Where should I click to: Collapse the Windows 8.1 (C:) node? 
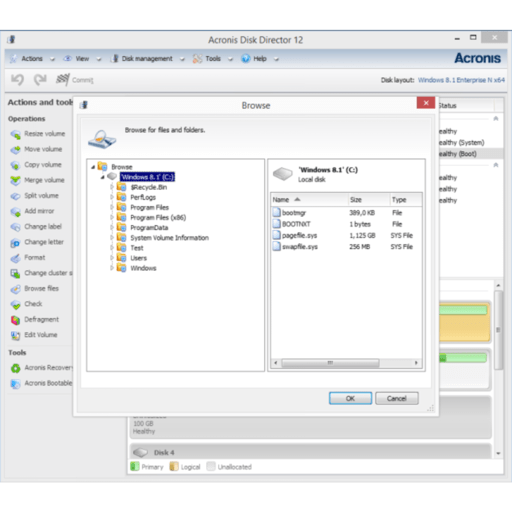coord(103,177)
